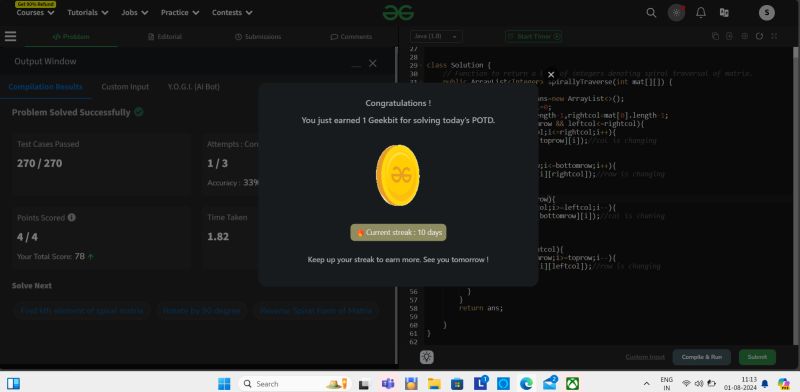Close the Output Window panel
The image size is (800, 392).
tap(372, 63)
